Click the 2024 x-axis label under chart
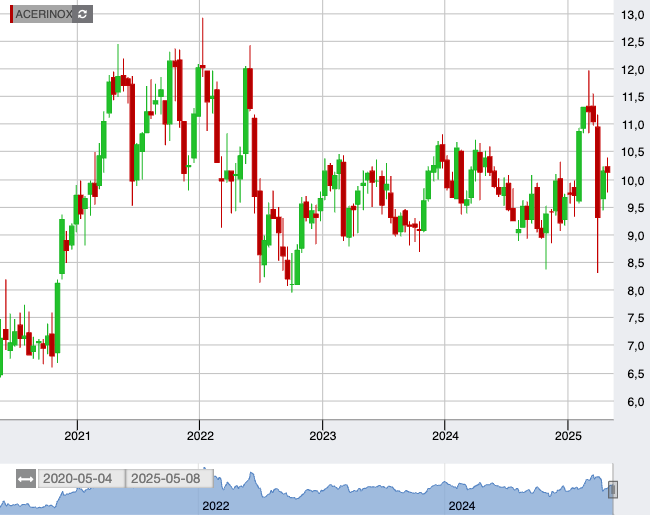Screen dimensions: 651x518 click(x=445, y=436)
